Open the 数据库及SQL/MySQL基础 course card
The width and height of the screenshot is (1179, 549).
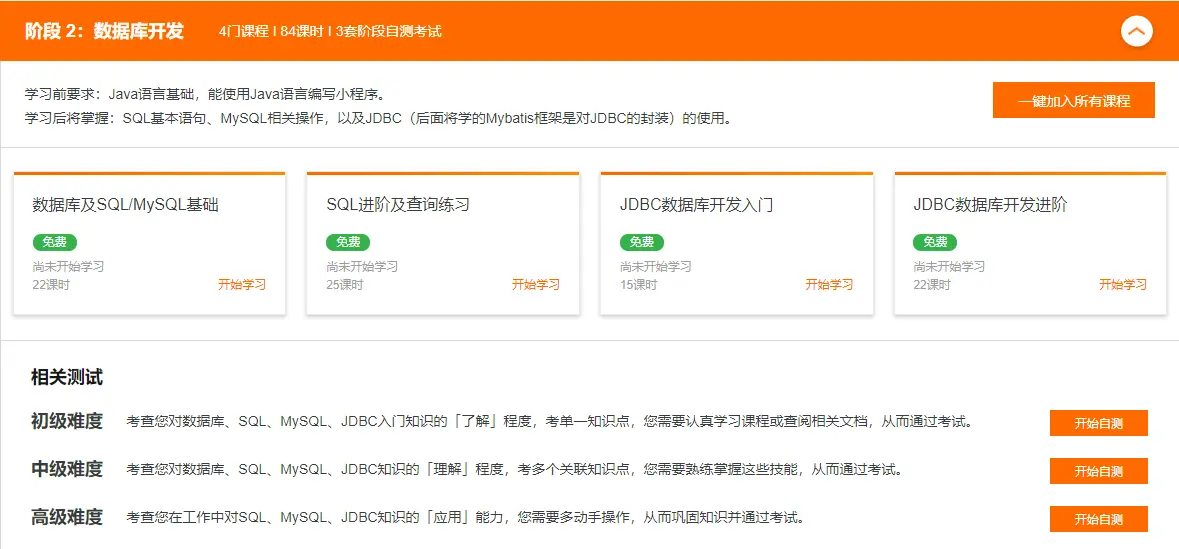click(x=150, y=244)
